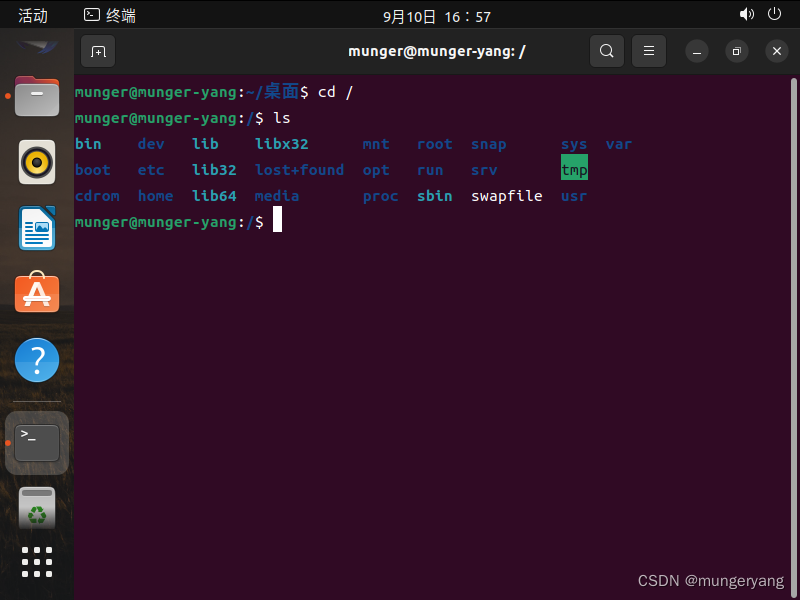Click the 'bin' directory name
This screenshot has height=600, width=800.
88,144
